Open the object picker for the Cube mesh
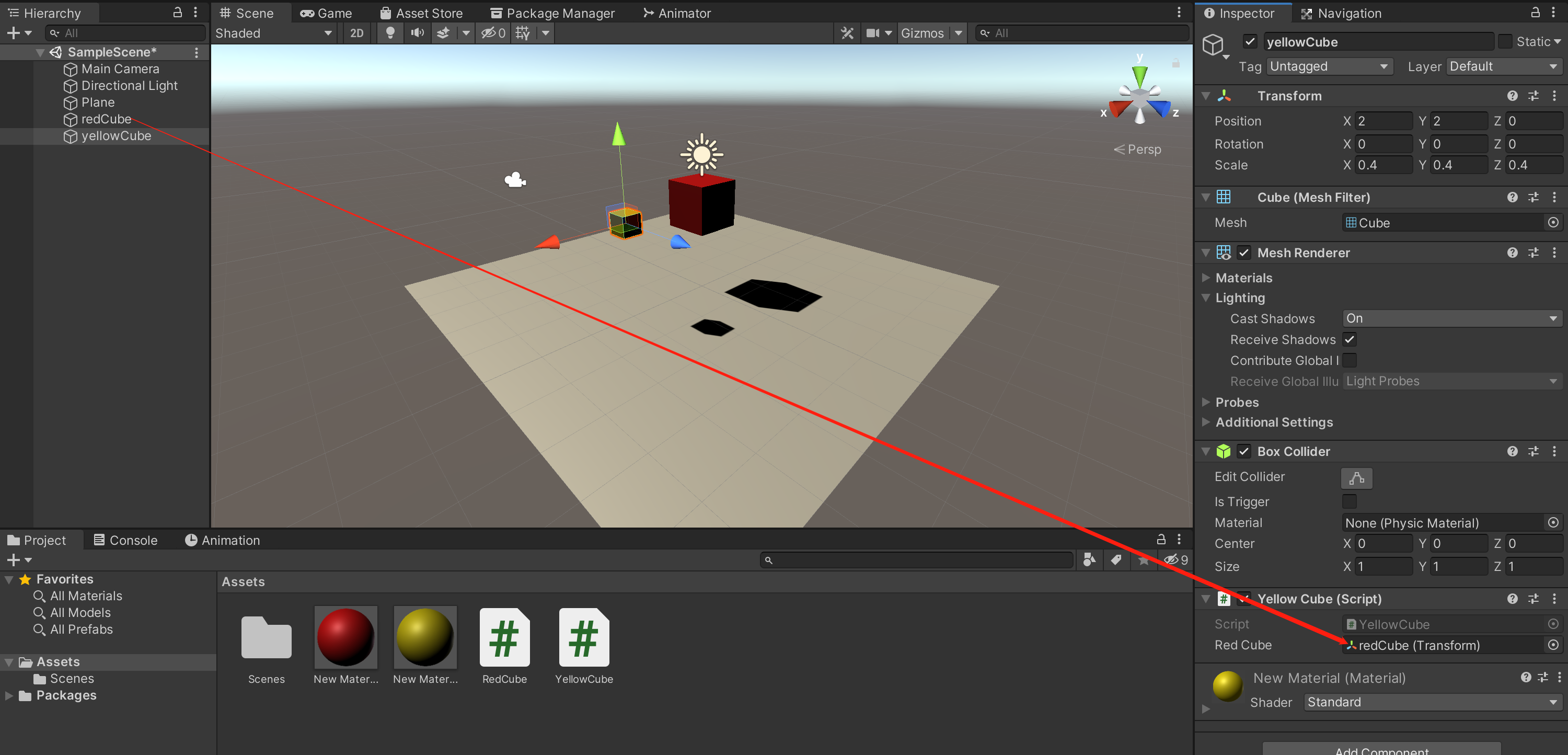Image resolution: width=1568 pixels, height=755 pixels. (1553, 223)
